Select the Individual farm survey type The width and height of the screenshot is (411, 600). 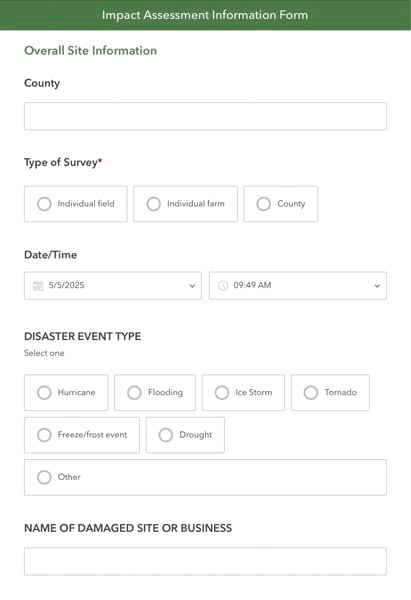coord(185,204)
